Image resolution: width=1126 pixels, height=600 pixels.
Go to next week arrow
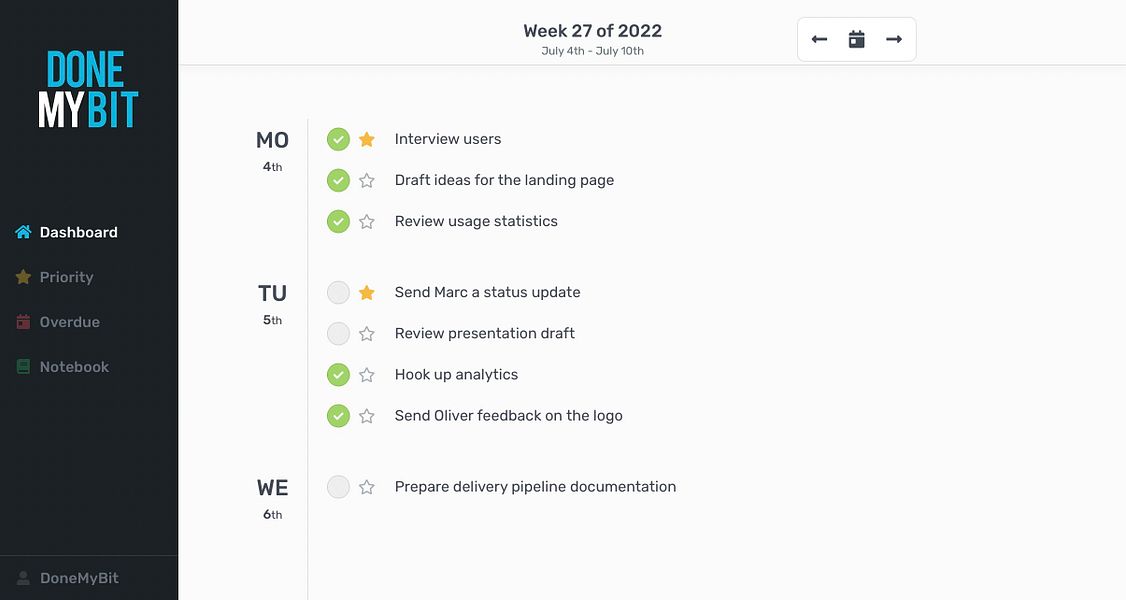coord(894,39)
